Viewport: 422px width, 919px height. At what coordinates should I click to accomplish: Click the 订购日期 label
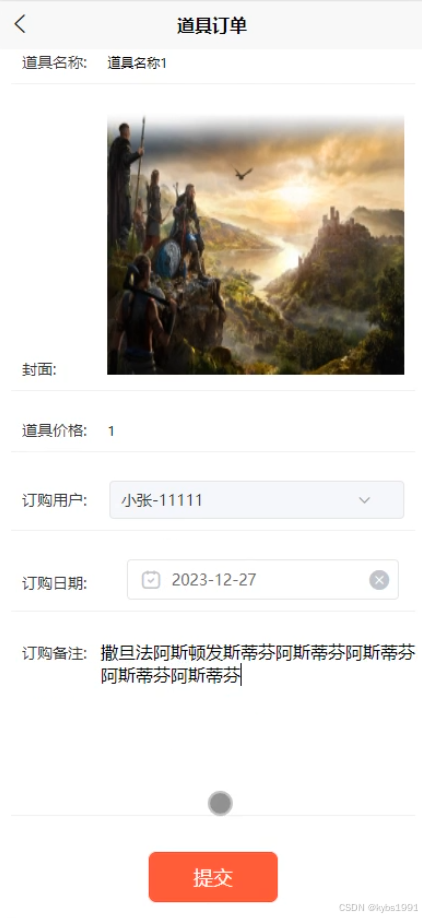[55, 583]
